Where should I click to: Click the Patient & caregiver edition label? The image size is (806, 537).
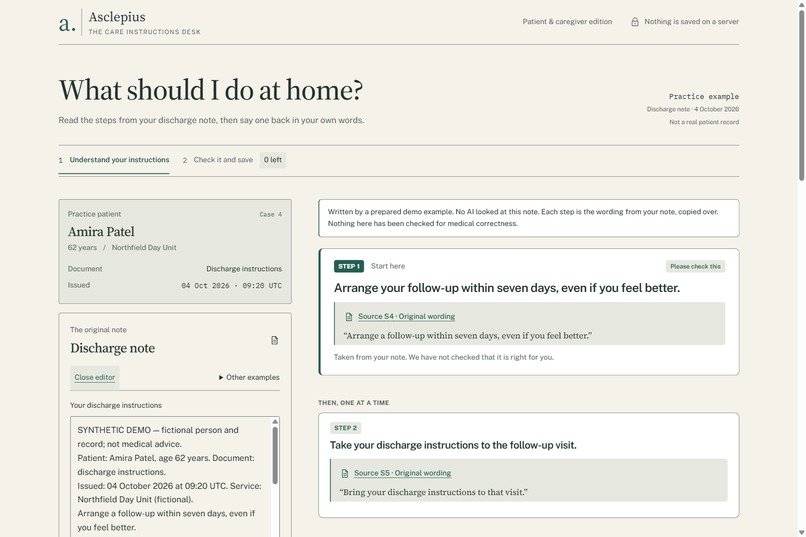click(x=567, y=22)
